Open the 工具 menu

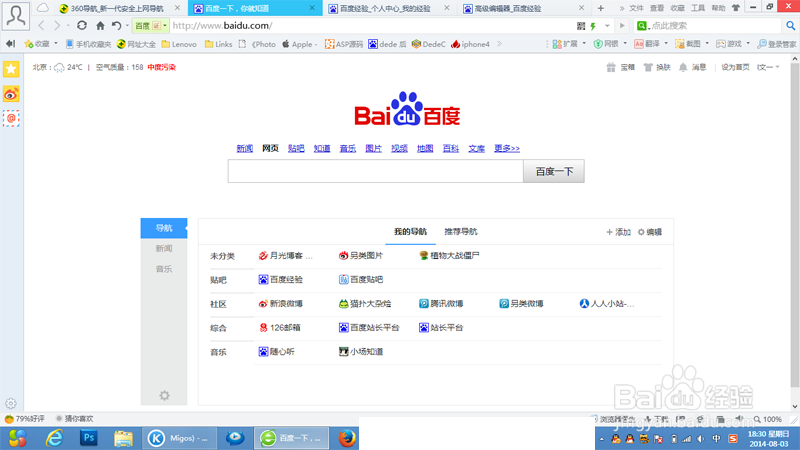click(697, 8)
